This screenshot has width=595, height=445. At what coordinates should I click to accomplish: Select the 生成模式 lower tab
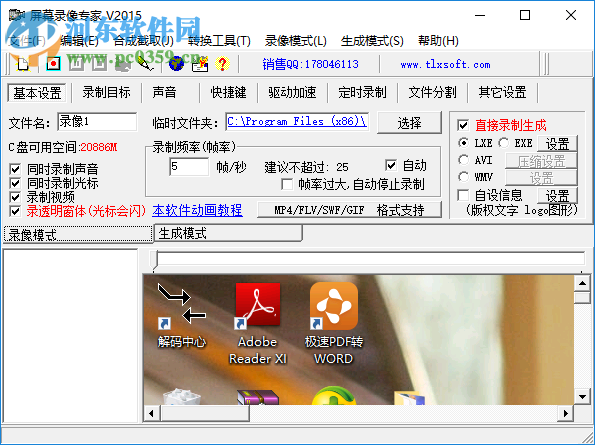click(228, 233)
